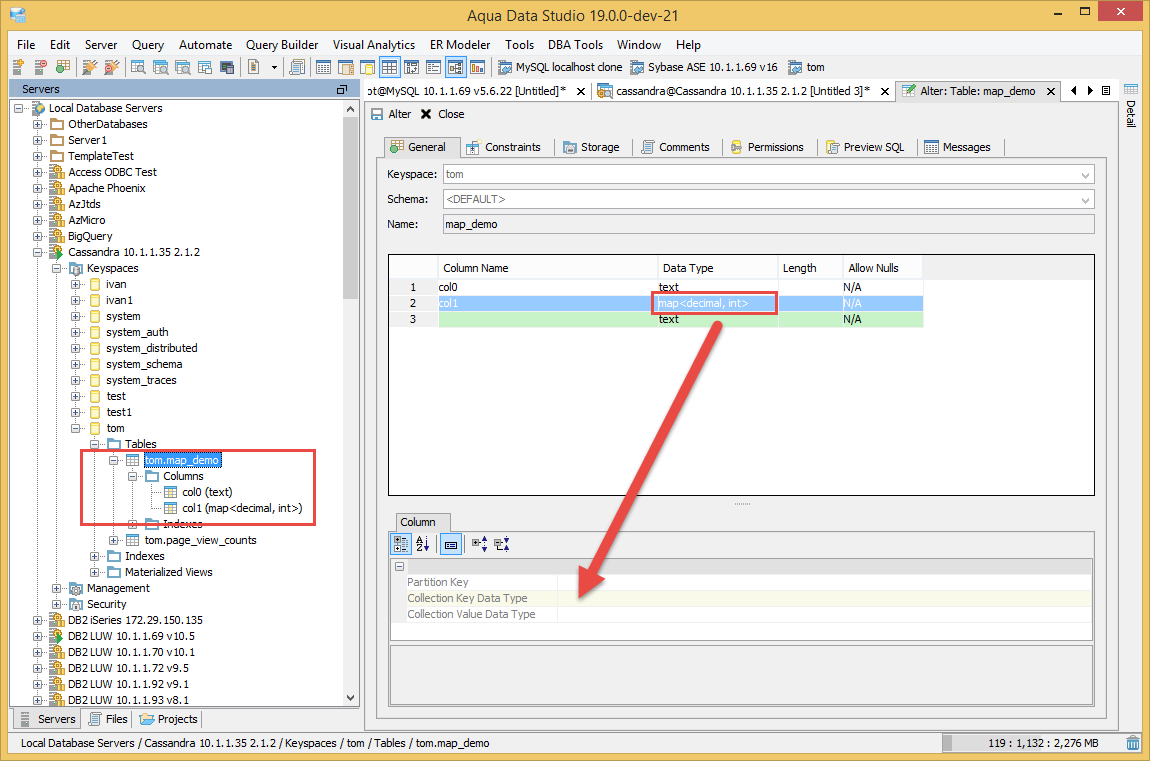
Task: Expand the Management node
Action: point(56,589)
